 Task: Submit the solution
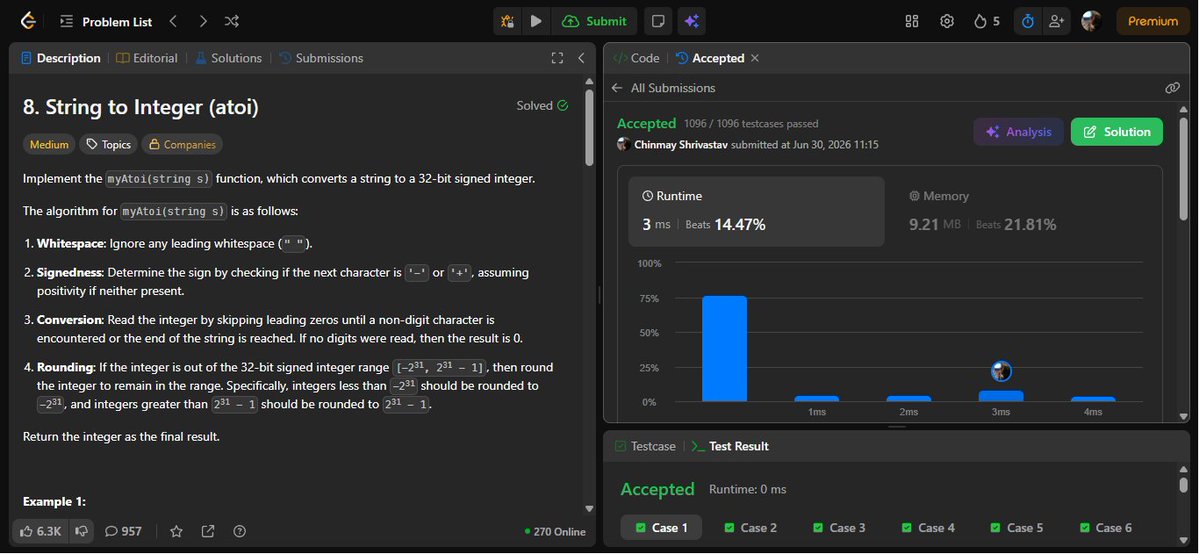594,21
